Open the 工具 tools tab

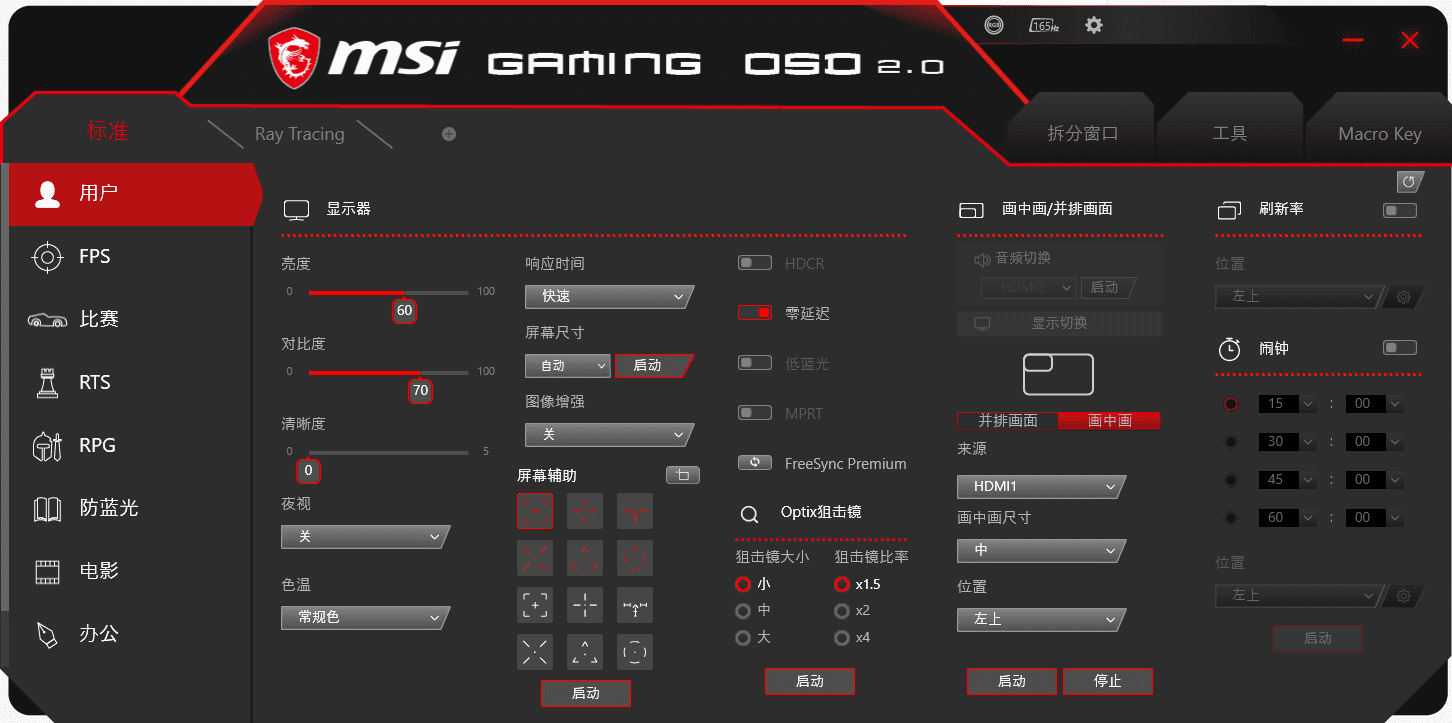pos(1229,134)
